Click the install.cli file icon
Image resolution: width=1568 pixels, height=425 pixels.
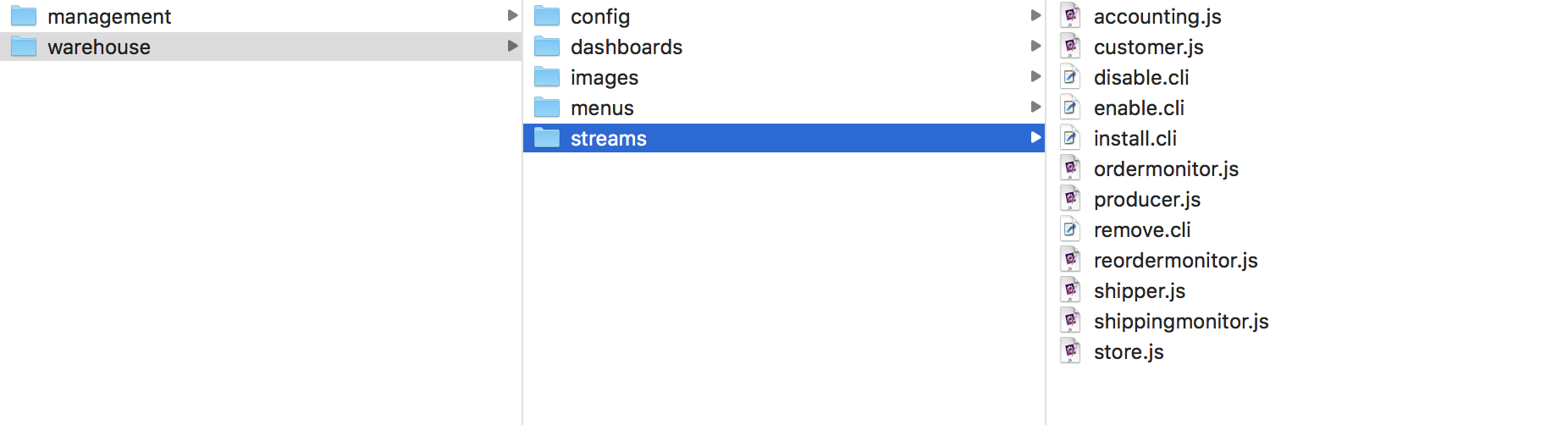point(1071,138)
